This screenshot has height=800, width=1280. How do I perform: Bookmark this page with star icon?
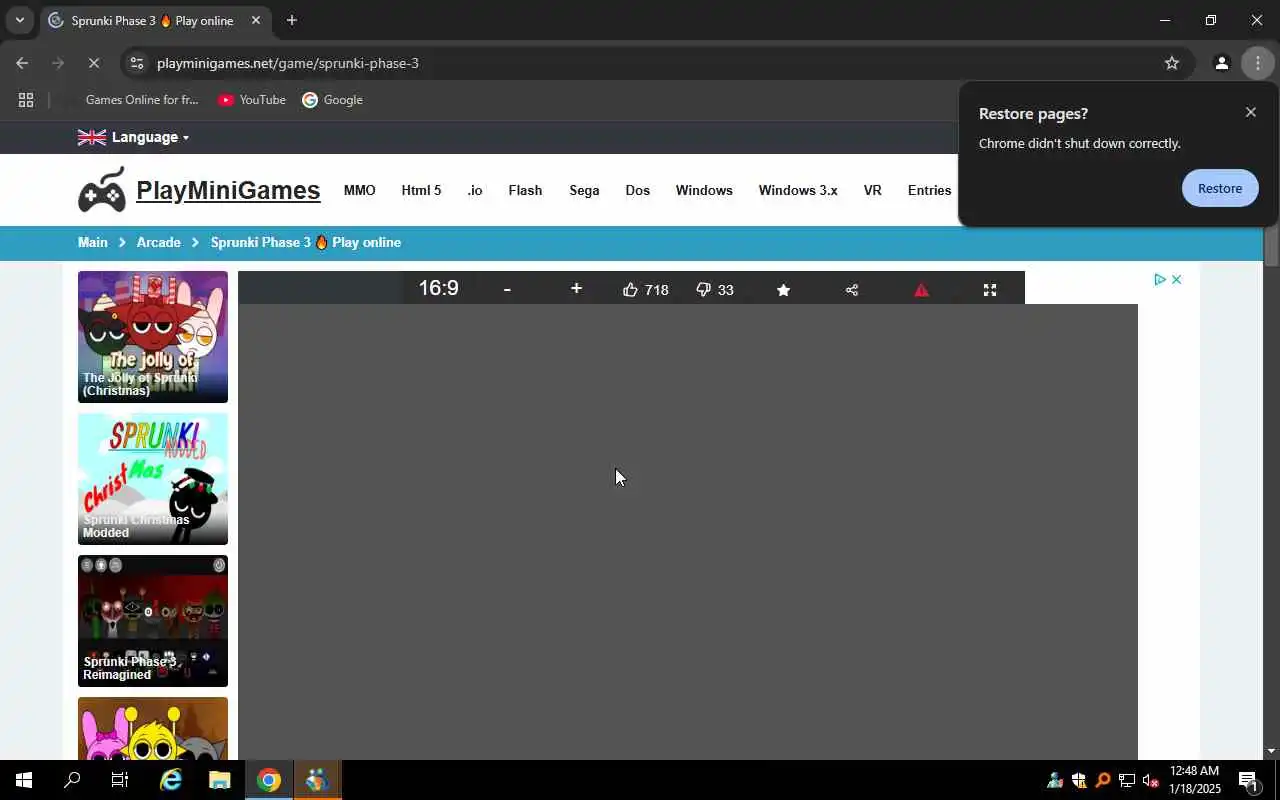tap(1172, 63)
